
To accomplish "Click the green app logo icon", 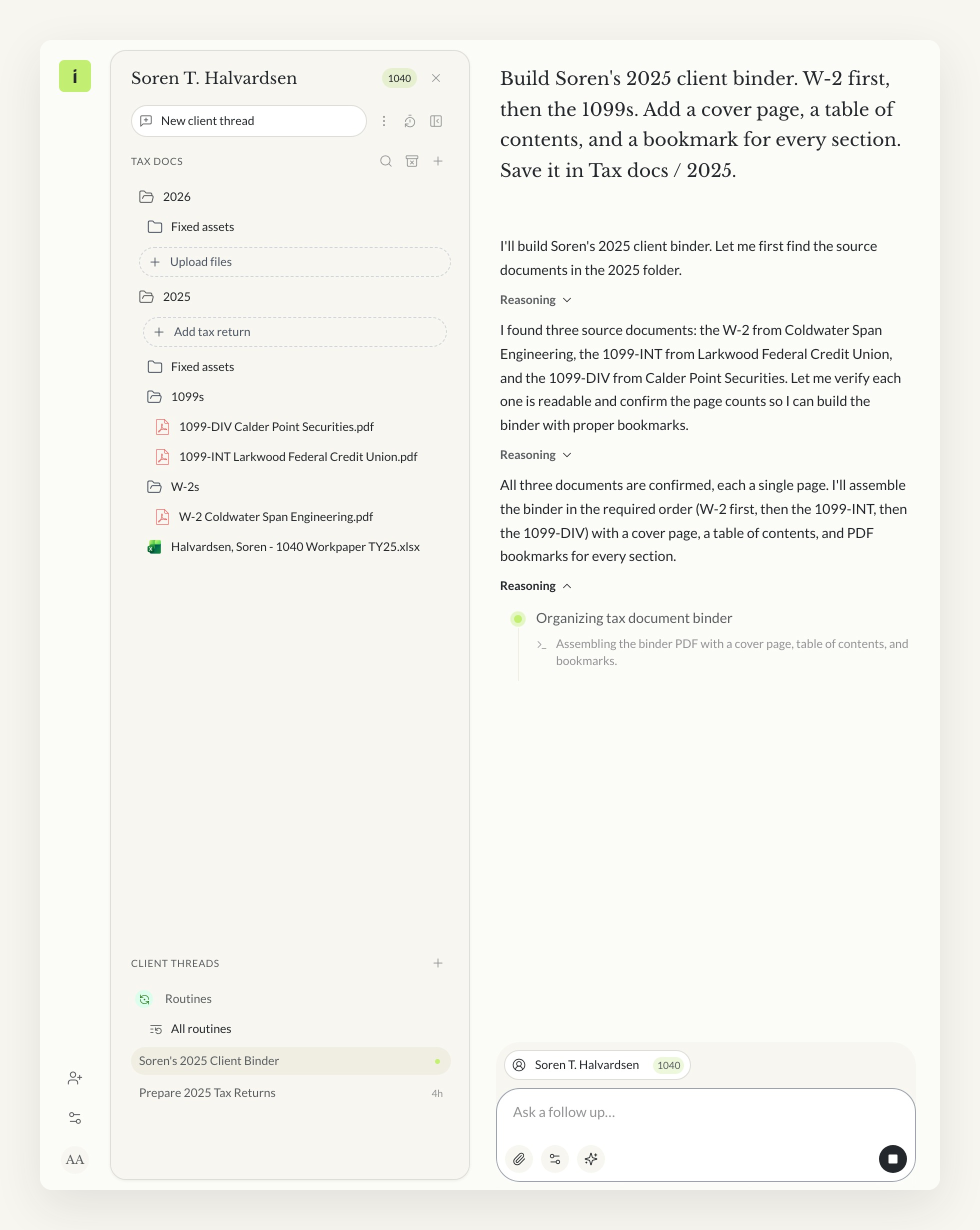I will click(x=74, y=76).
